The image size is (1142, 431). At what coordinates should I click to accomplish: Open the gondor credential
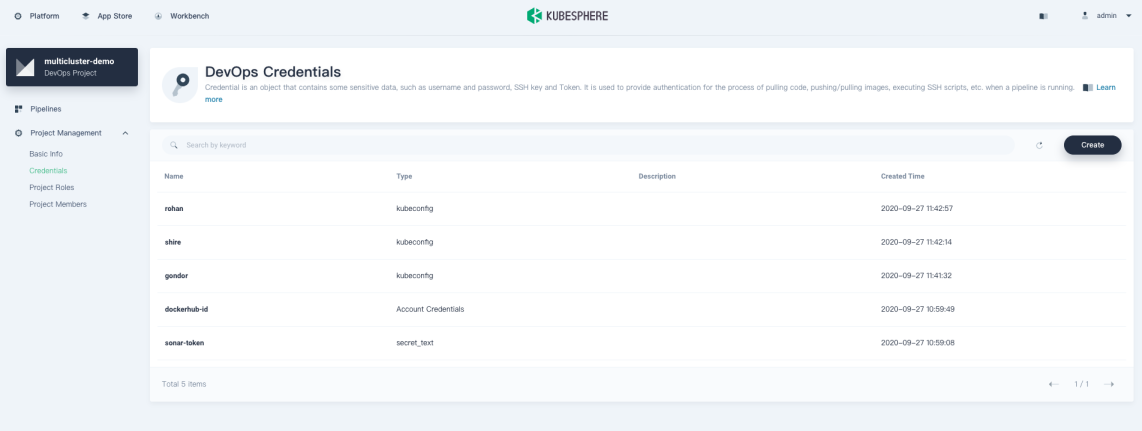(x=177, y=276)
